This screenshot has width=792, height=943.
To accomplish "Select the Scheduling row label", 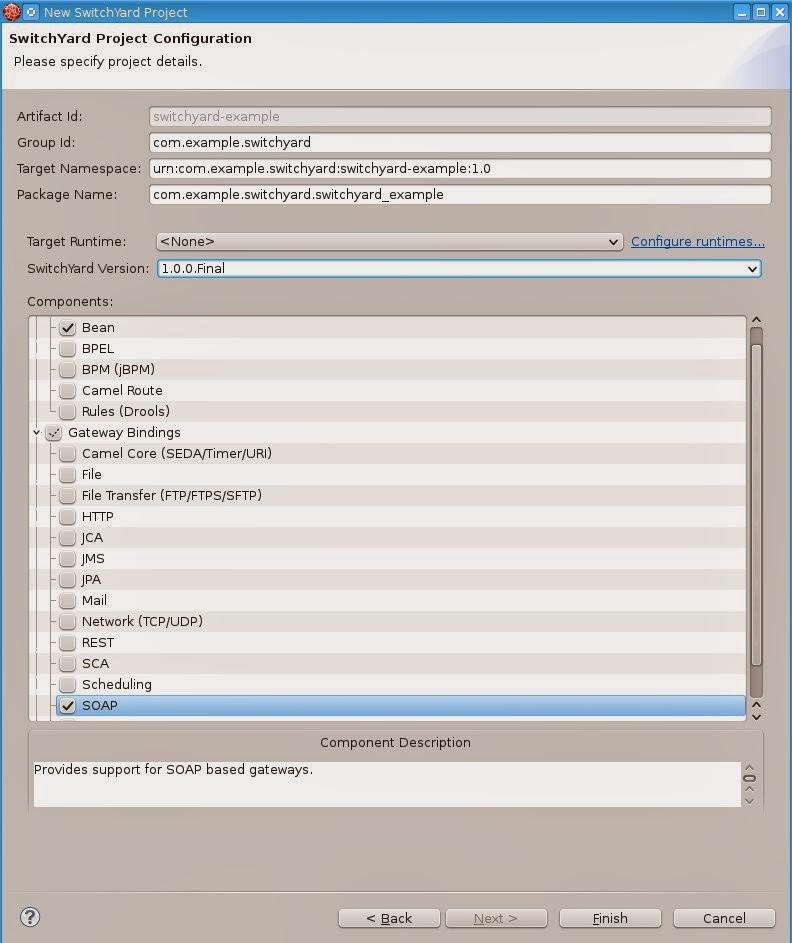I will tap(117, 684).
